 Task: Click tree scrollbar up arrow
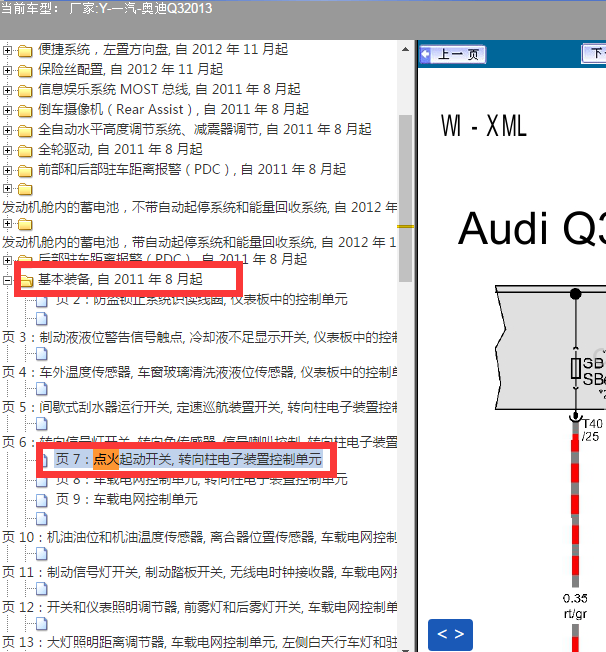406,49
